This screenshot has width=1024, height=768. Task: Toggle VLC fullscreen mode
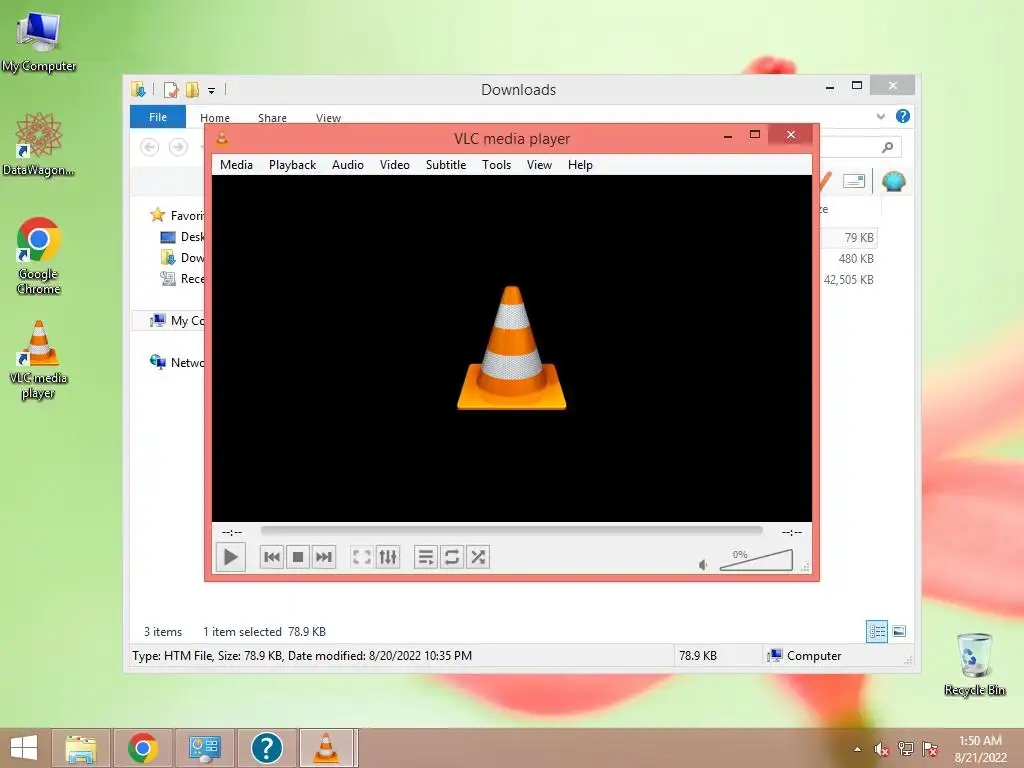(361, 557)
